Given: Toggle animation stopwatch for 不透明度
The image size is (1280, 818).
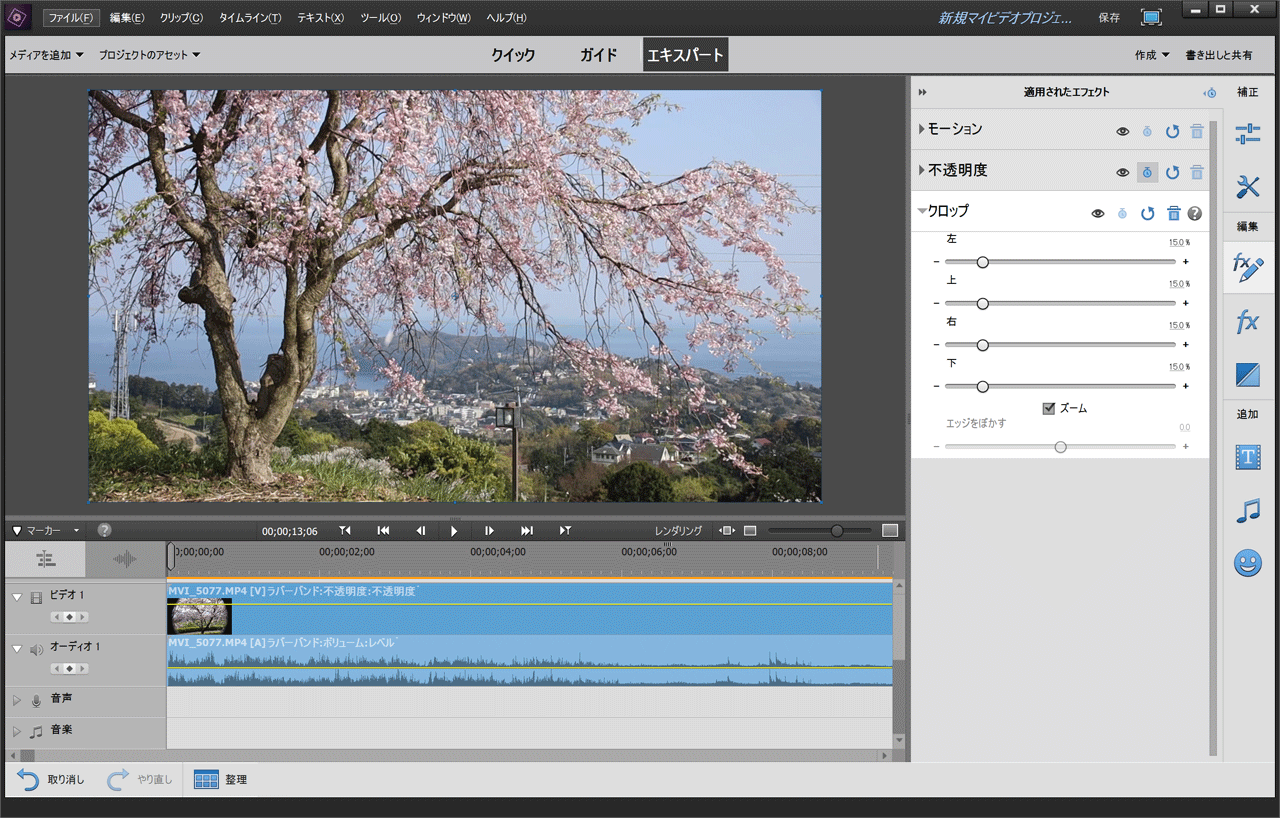Looking at the screenshot, I should [x=1147, y=172].
